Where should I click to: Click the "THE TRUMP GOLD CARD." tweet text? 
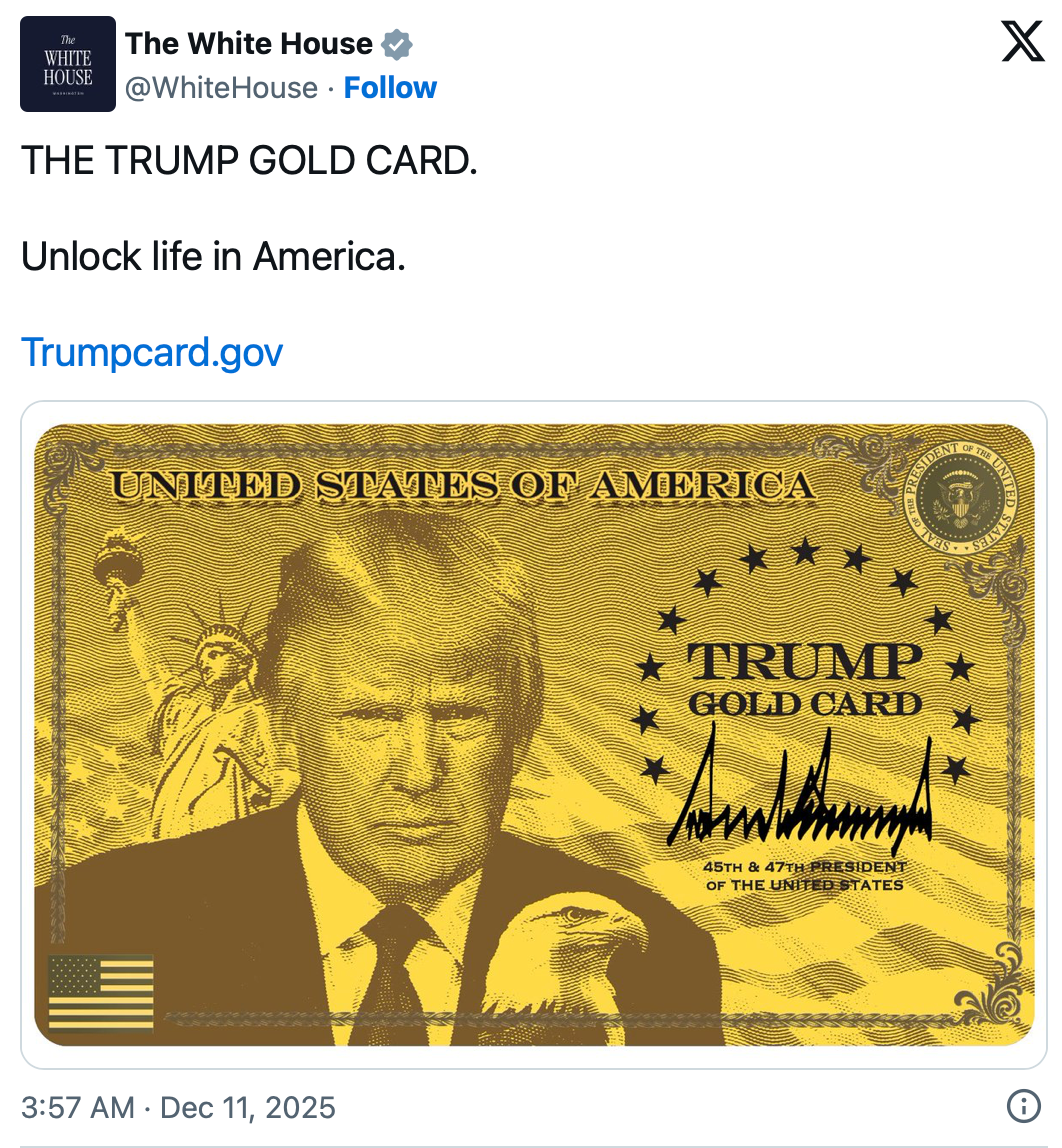point(249,160)
